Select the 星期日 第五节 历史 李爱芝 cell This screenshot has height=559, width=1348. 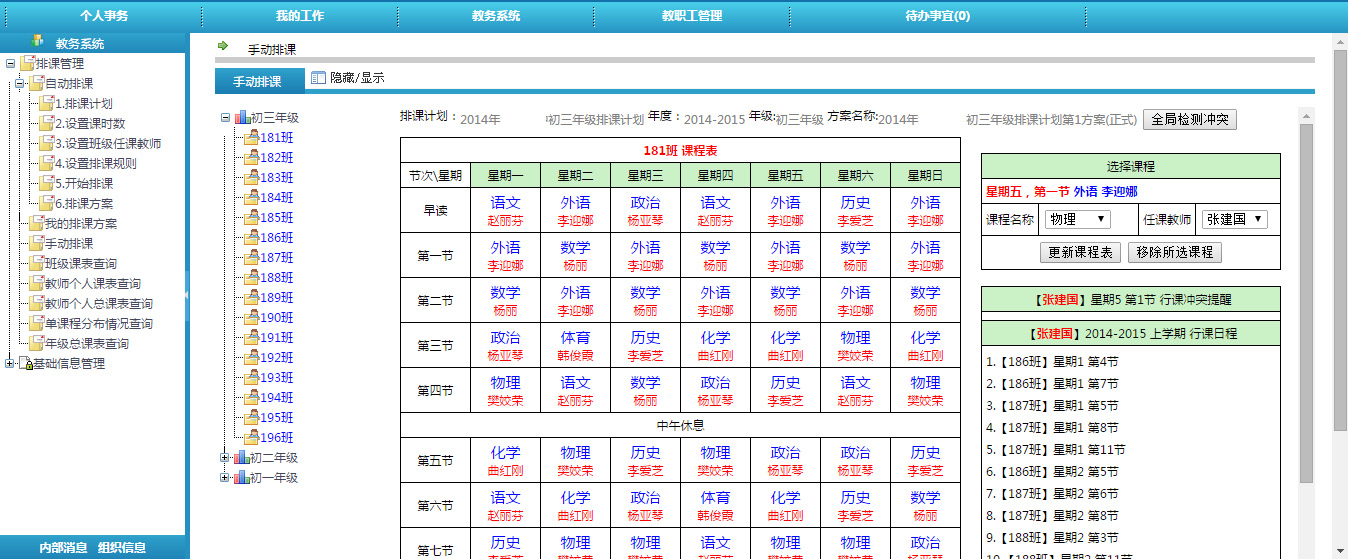925,460
